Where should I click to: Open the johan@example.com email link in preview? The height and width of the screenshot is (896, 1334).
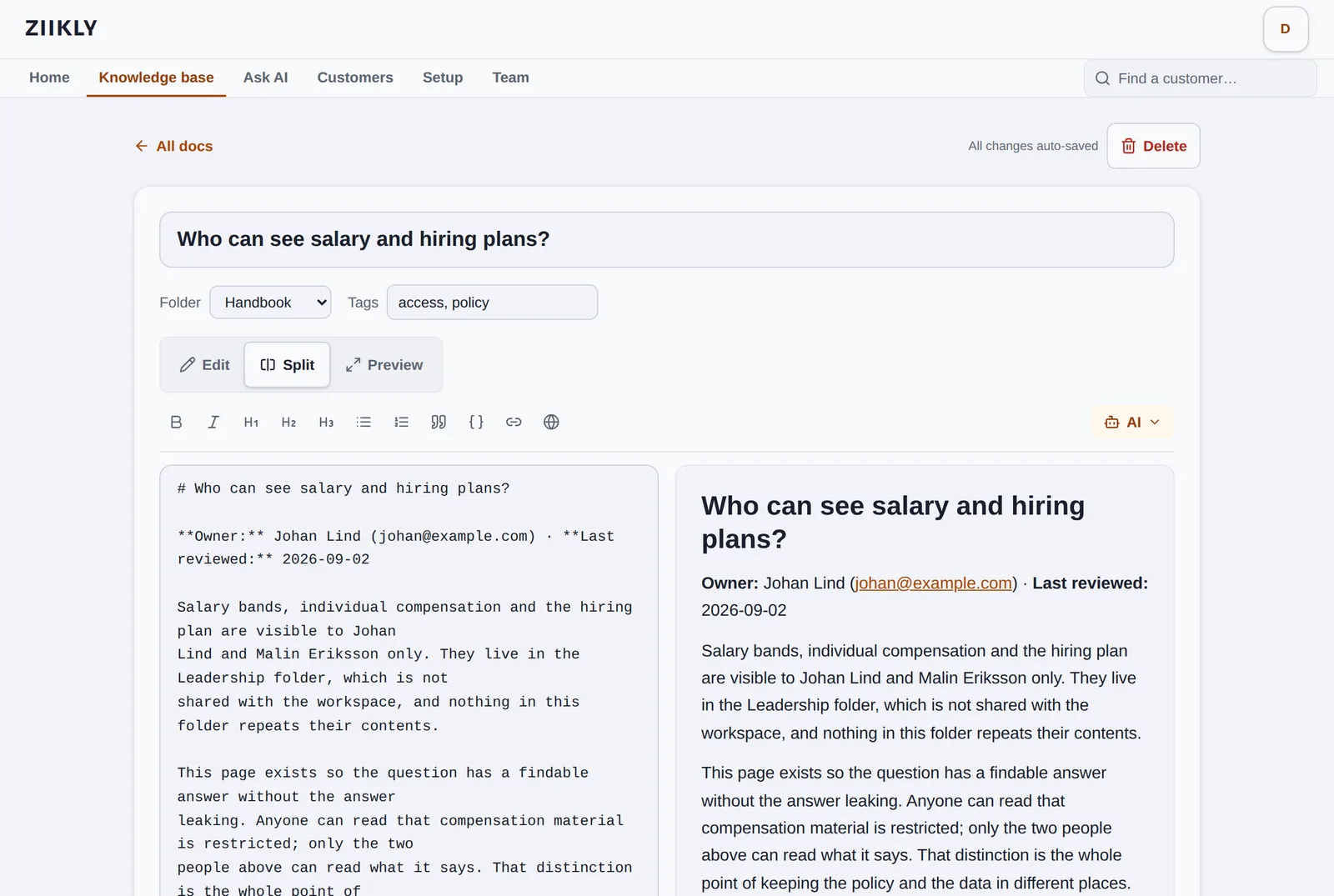click(934, 583)
